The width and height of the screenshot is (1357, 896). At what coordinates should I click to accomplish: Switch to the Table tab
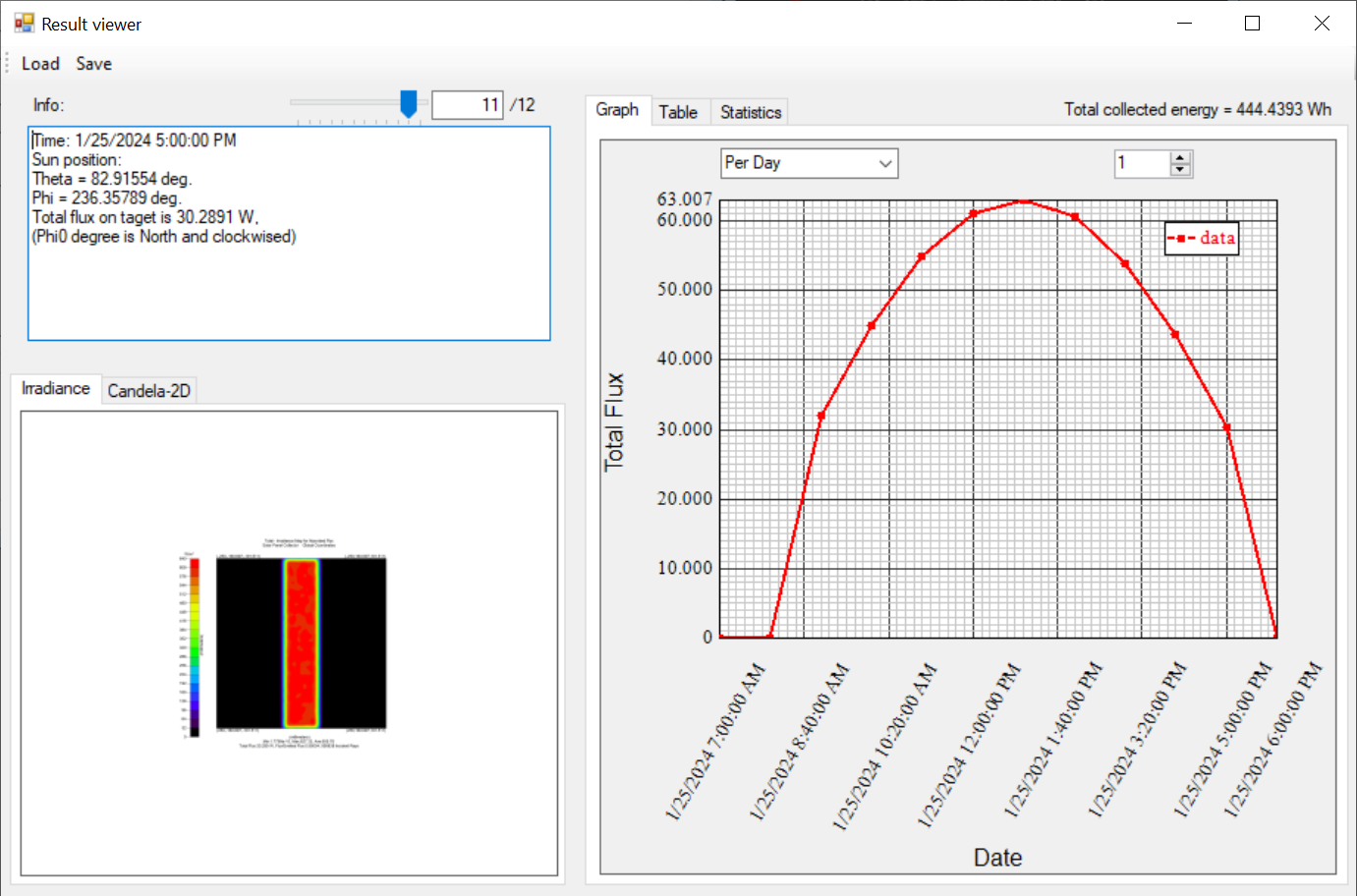click(x=680, y=111)
